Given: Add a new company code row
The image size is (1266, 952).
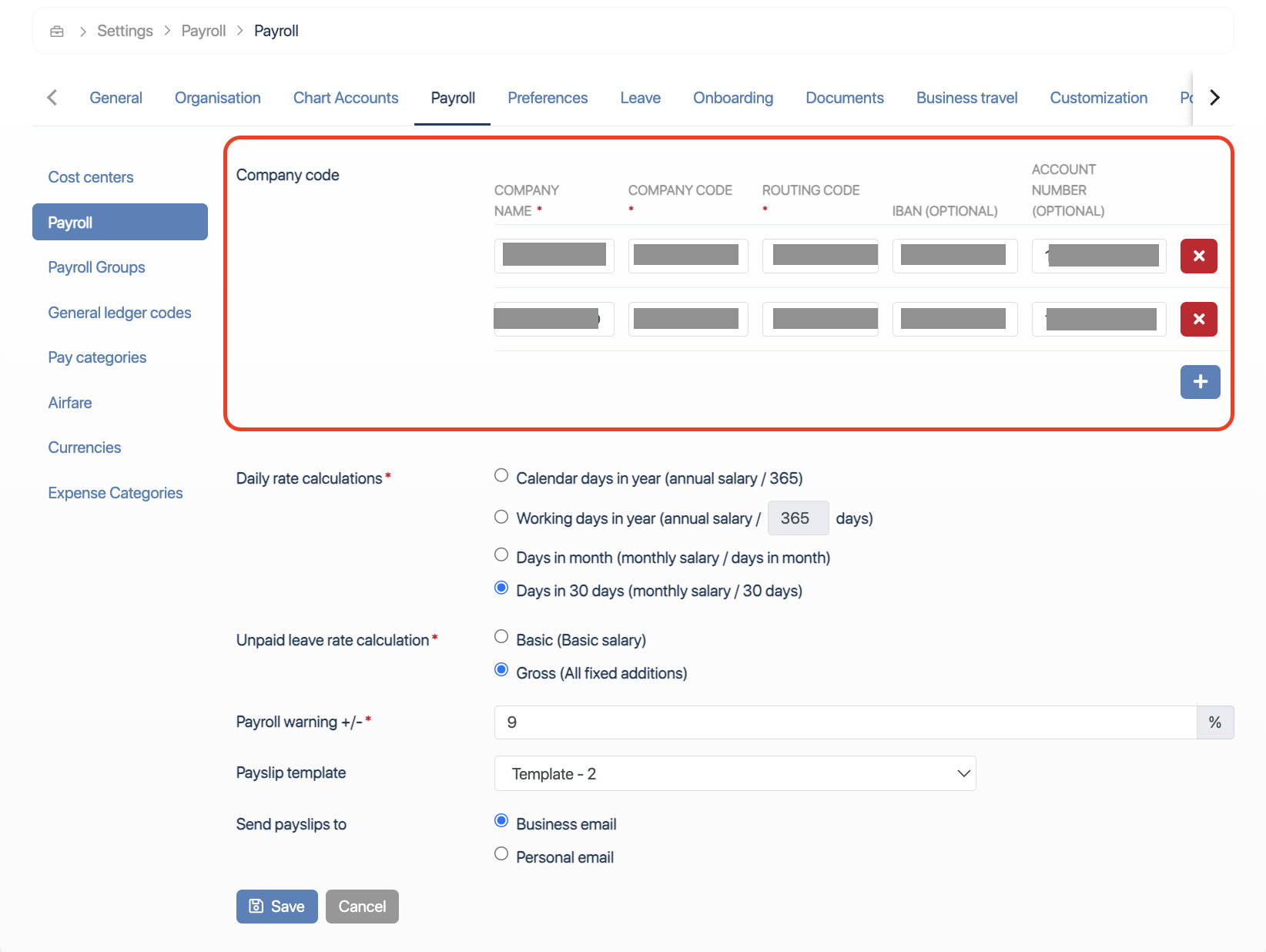Looking at the screenshot, I should pyautogui.click(x=1200, y=382).
